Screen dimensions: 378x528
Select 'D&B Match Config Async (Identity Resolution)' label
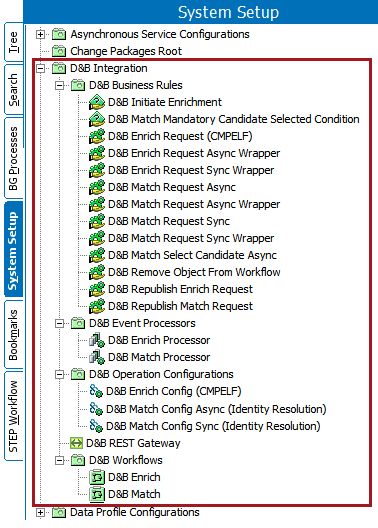pyautogui.click(x=216, y=409)
